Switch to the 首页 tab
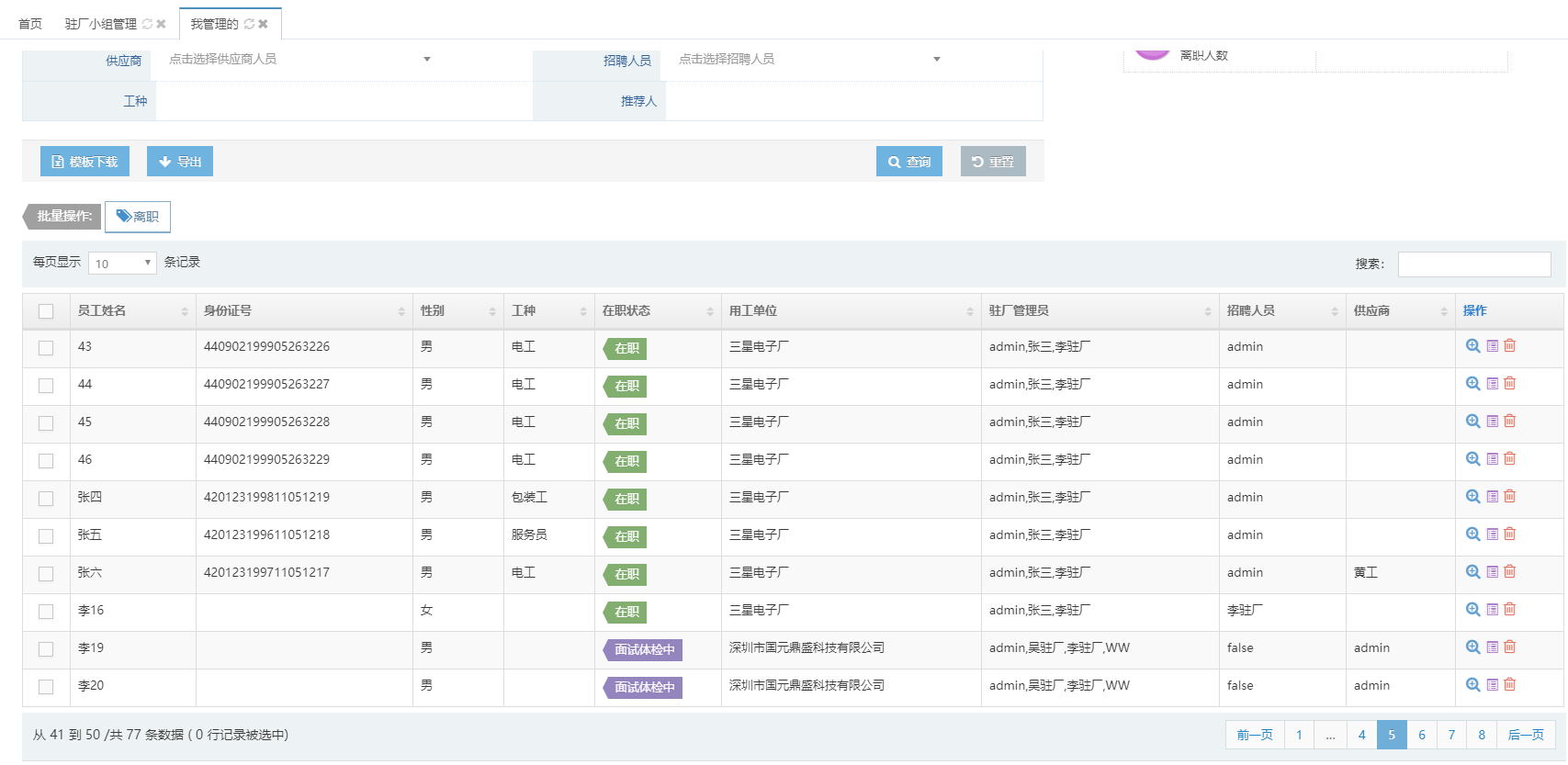 [x=30, y=24]
